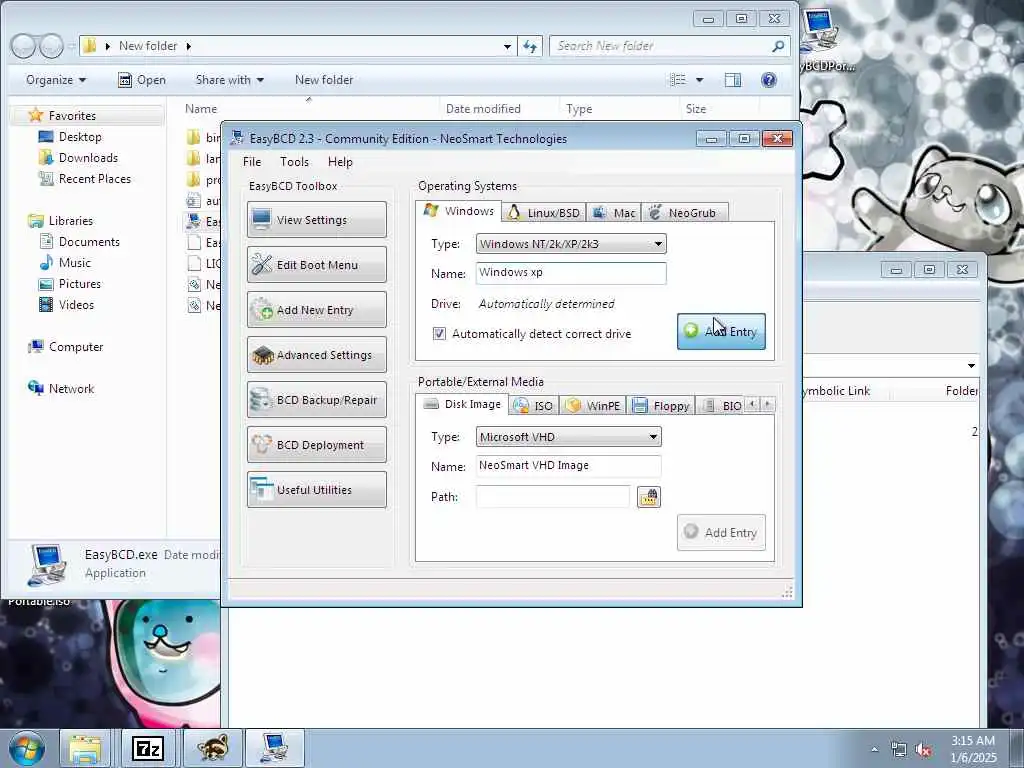Expand the address bar history dropdown

pyautogui.click(x=507, y=46)
